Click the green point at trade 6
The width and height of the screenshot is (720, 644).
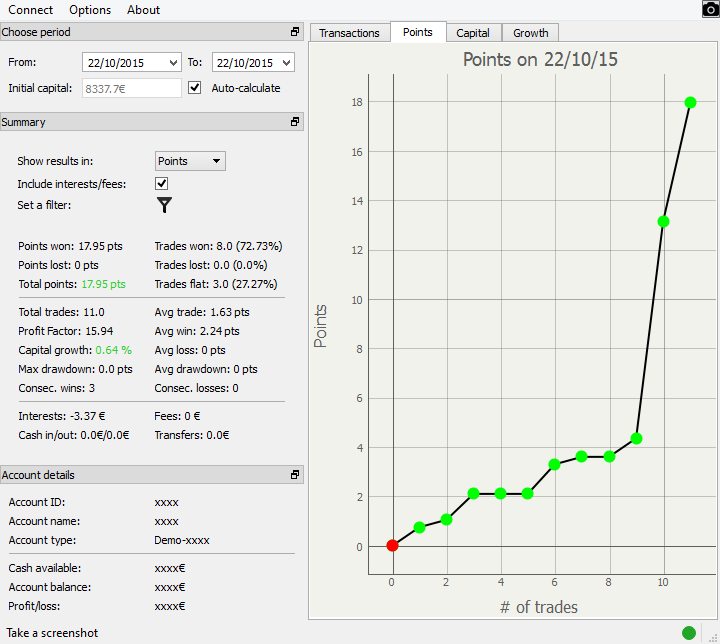coord(554,464)
